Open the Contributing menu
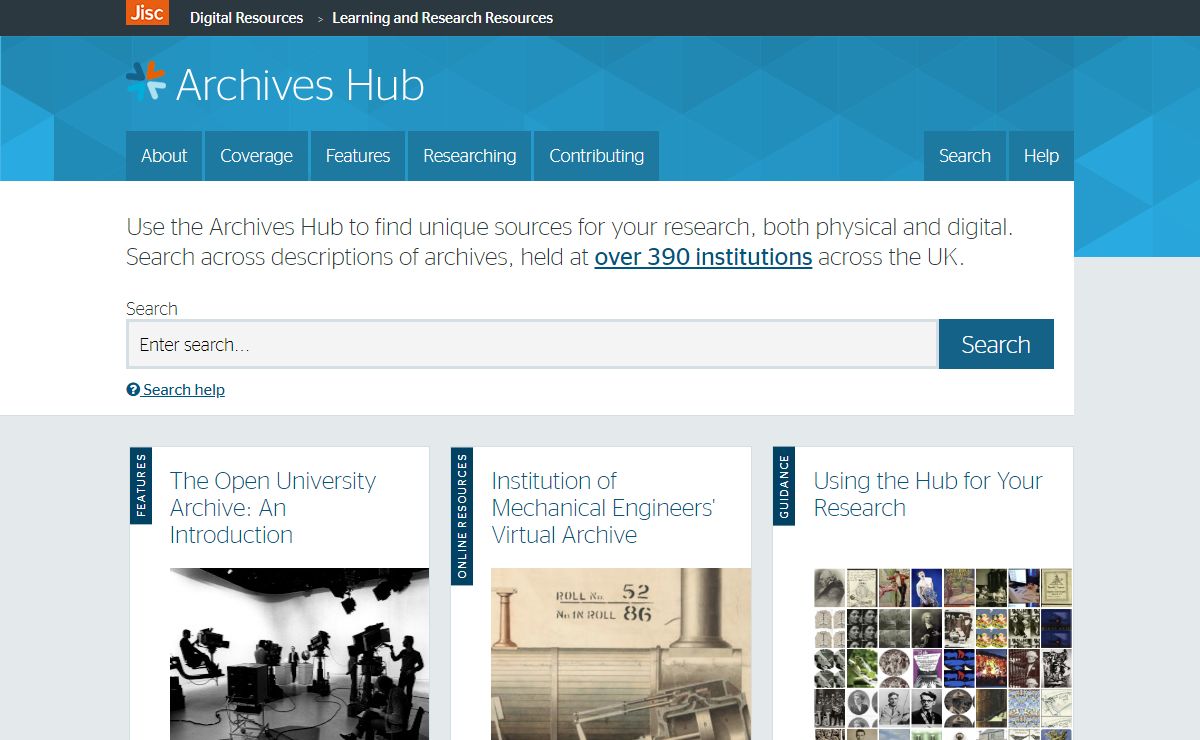1200x740 pixels. click(596, 156)
